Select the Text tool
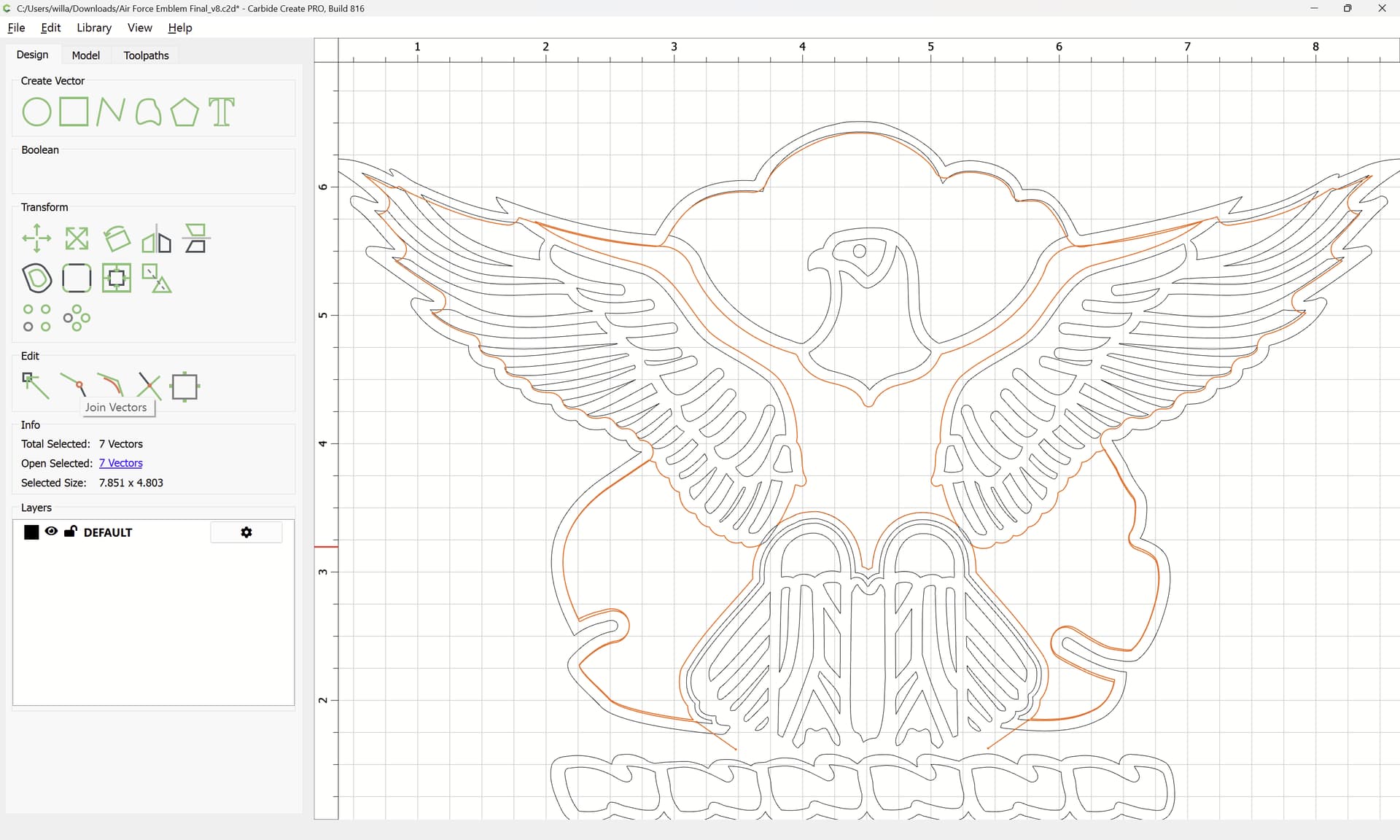This screenshot has height=840, width=1400. (222, 112)
